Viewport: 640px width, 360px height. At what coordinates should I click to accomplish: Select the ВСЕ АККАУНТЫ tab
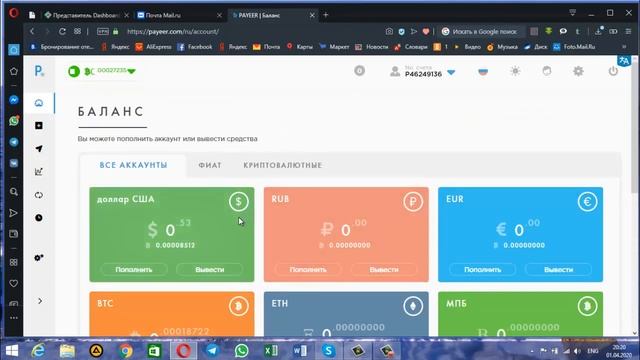point(133,165)
